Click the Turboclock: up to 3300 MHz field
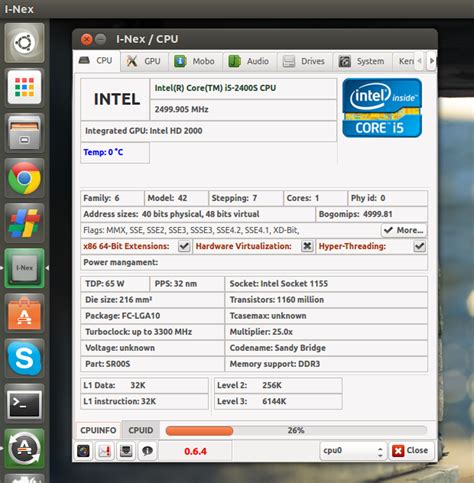The image size is (474, 483). click(152, 332)
